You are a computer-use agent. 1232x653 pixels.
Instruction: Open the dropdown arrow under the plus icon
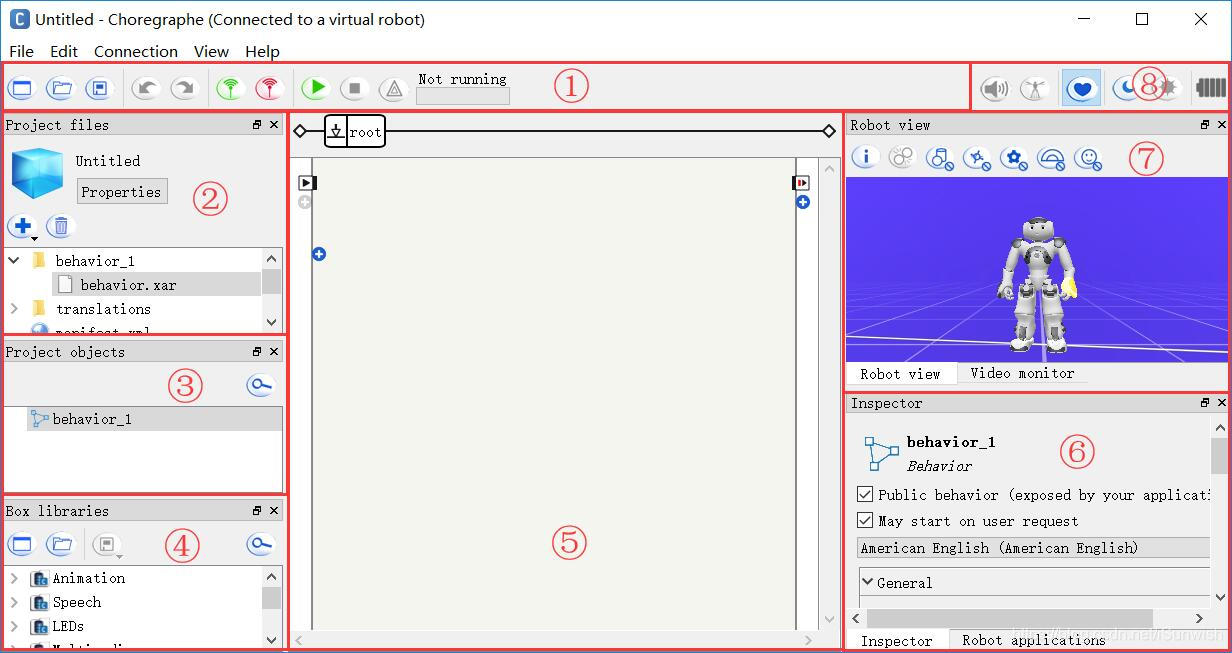[34, 238]
